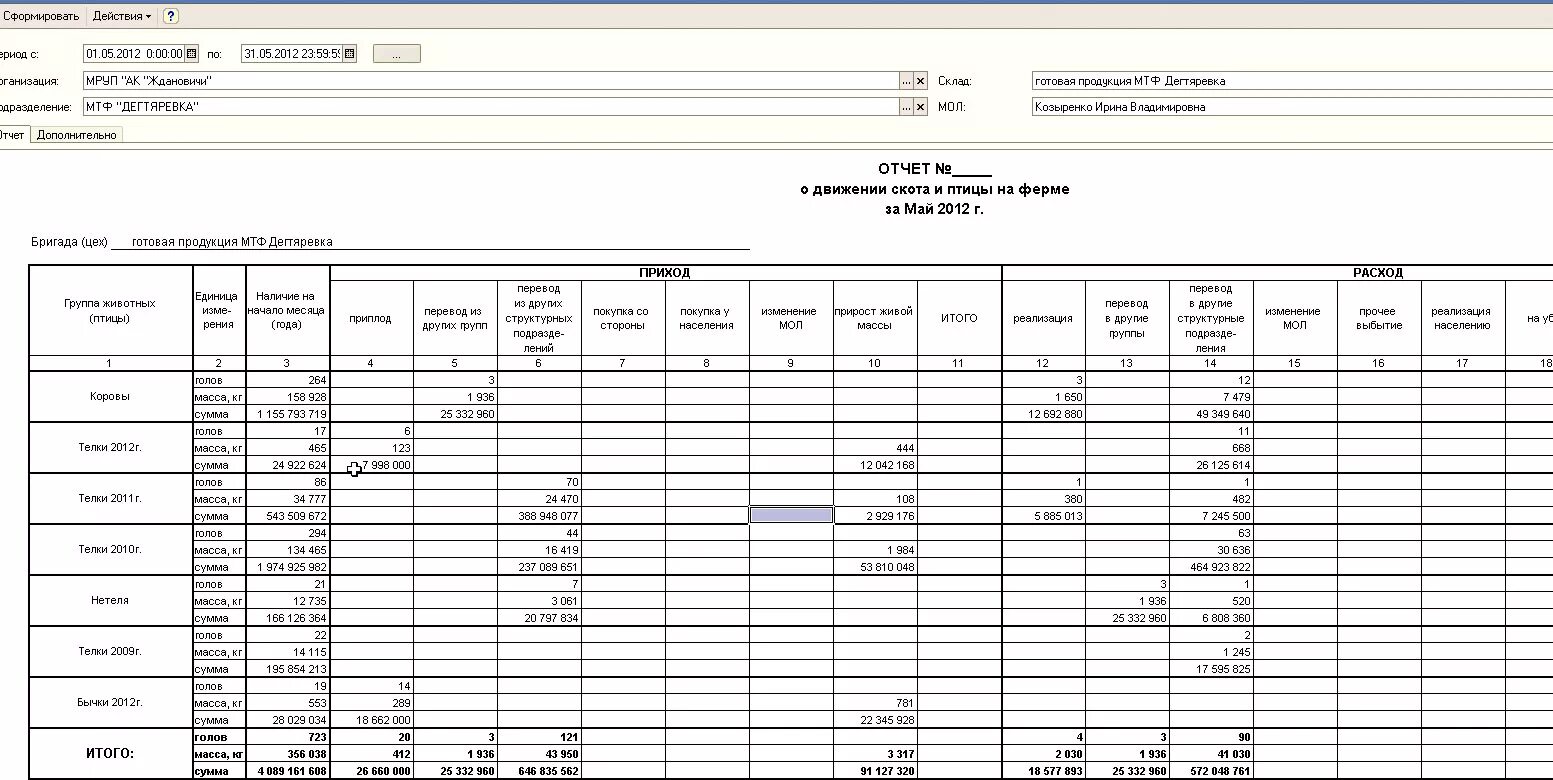
Task: Select the ИТОГО: row label
Action: tap(110, 753)
